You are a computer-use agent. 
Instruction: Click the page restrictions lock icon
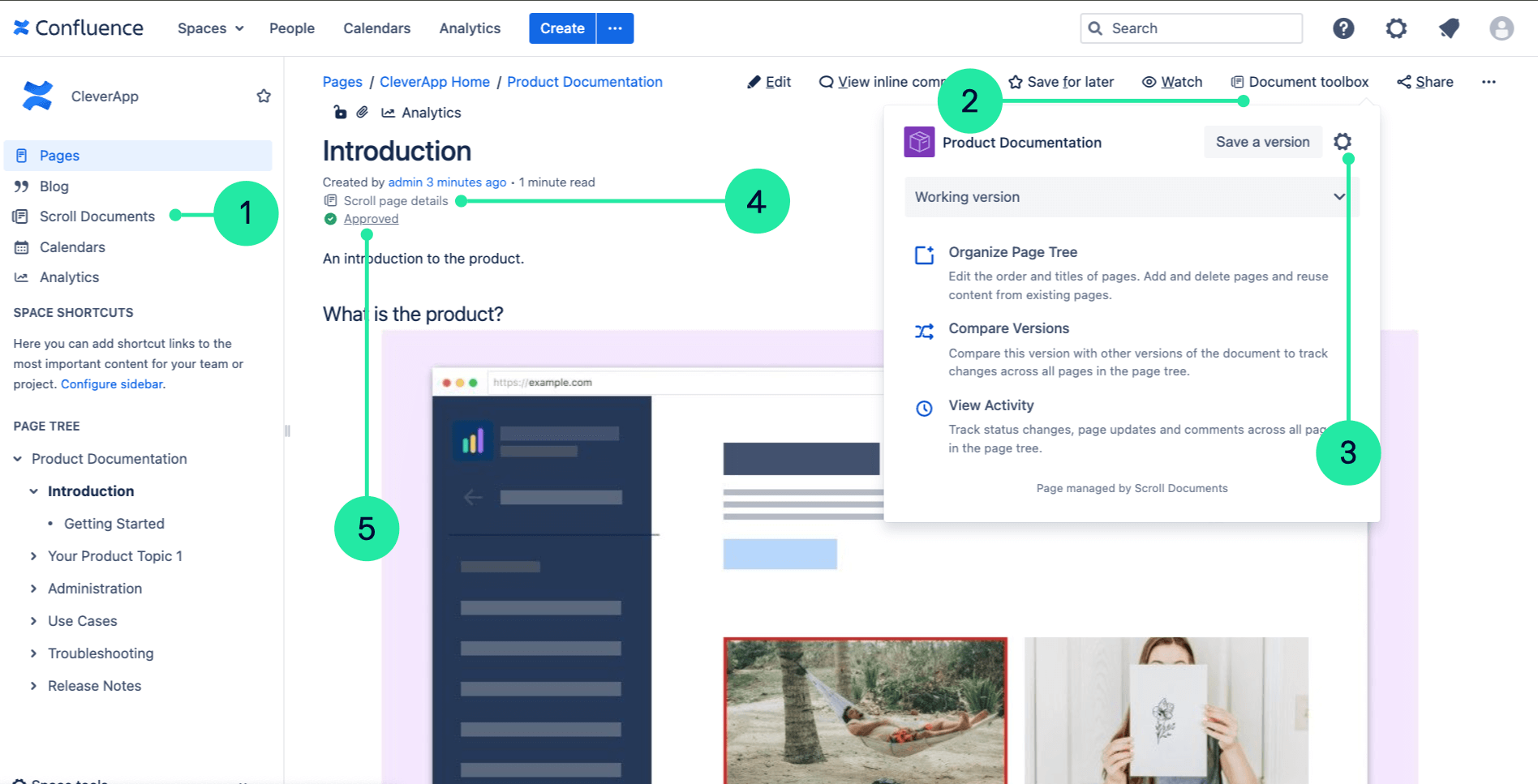tap(340, 113)
